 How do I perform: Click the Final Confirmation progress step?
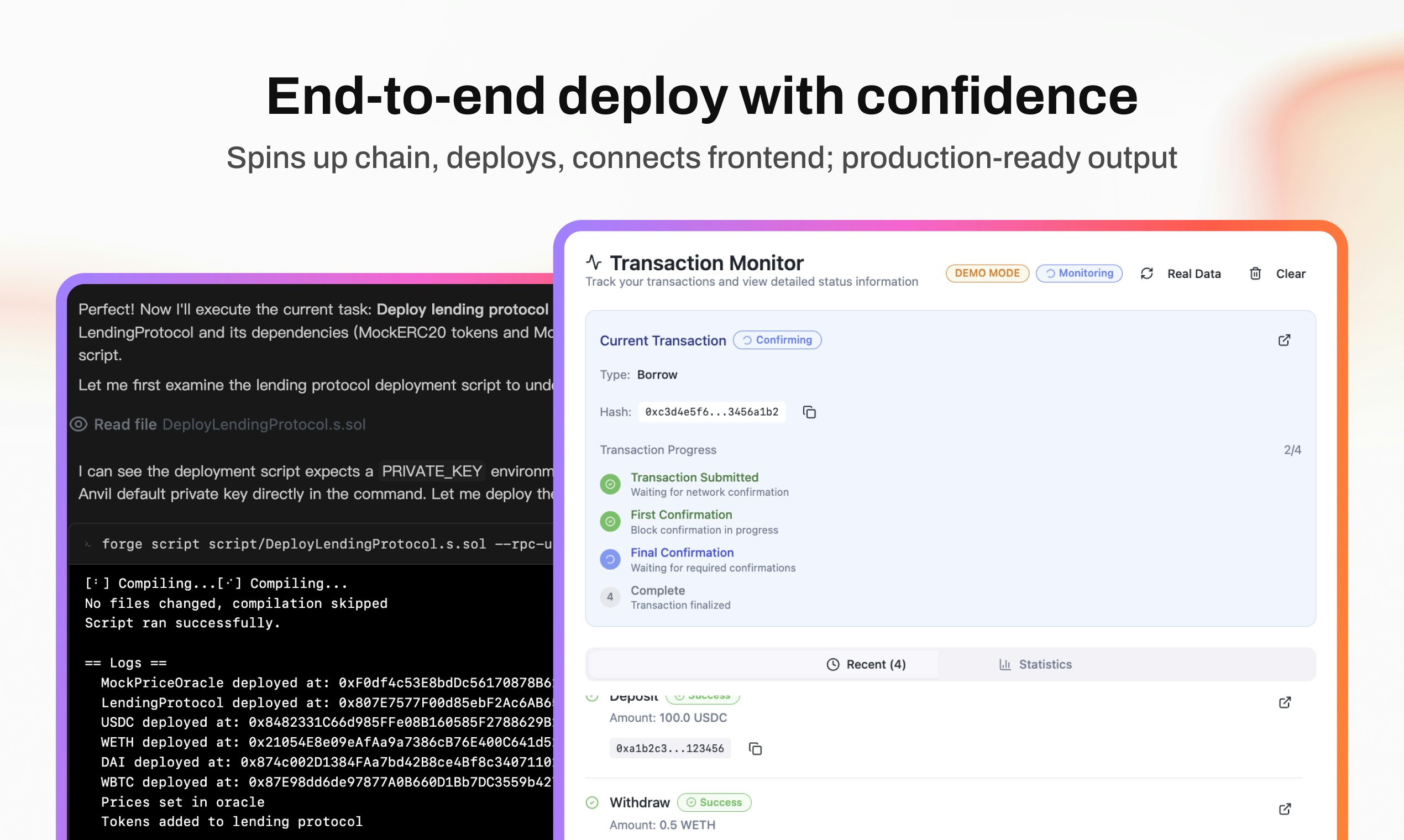pyautogui.click(x=682, y=553)
